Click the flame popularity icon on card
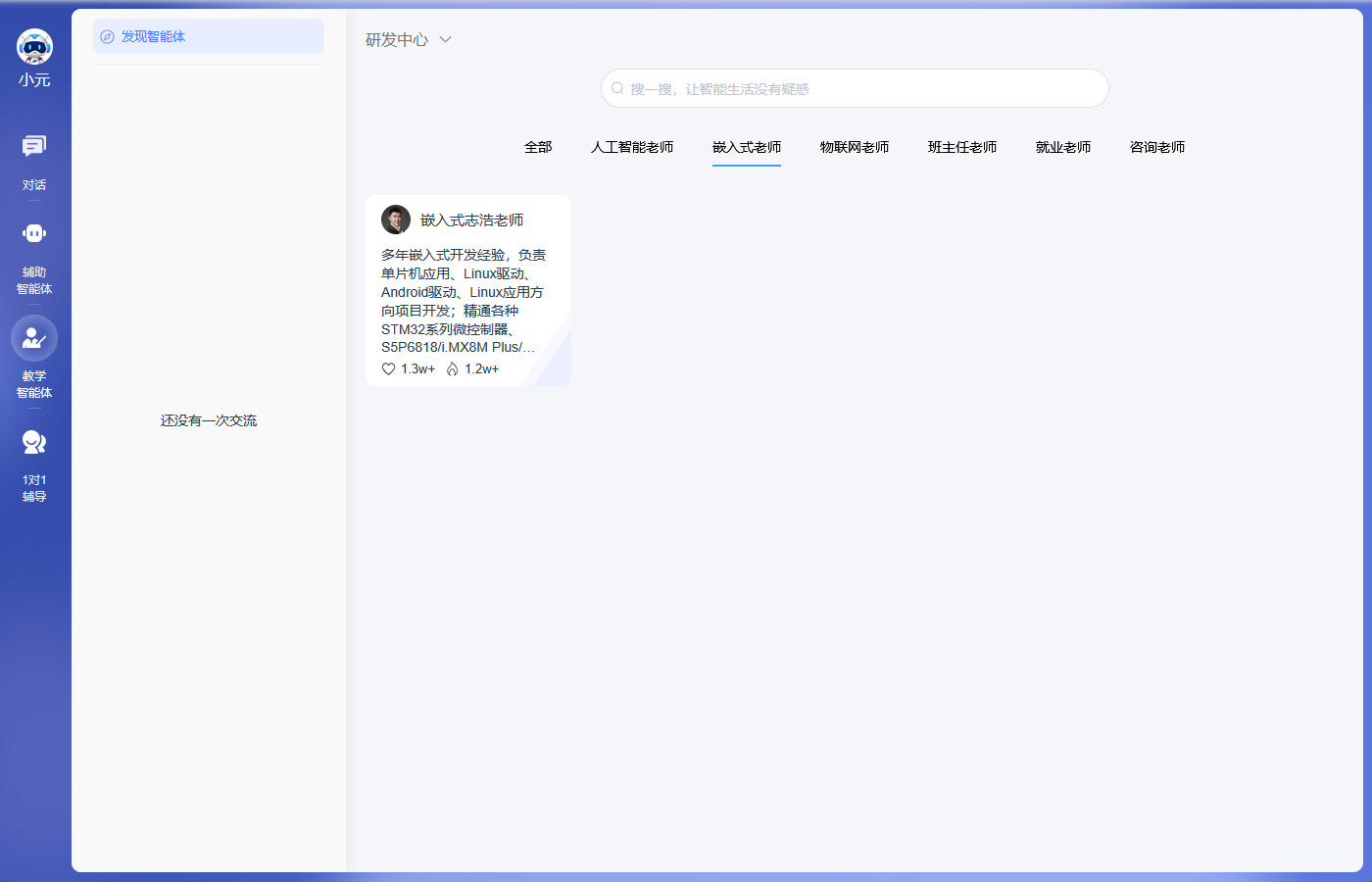 pos(452,369)
